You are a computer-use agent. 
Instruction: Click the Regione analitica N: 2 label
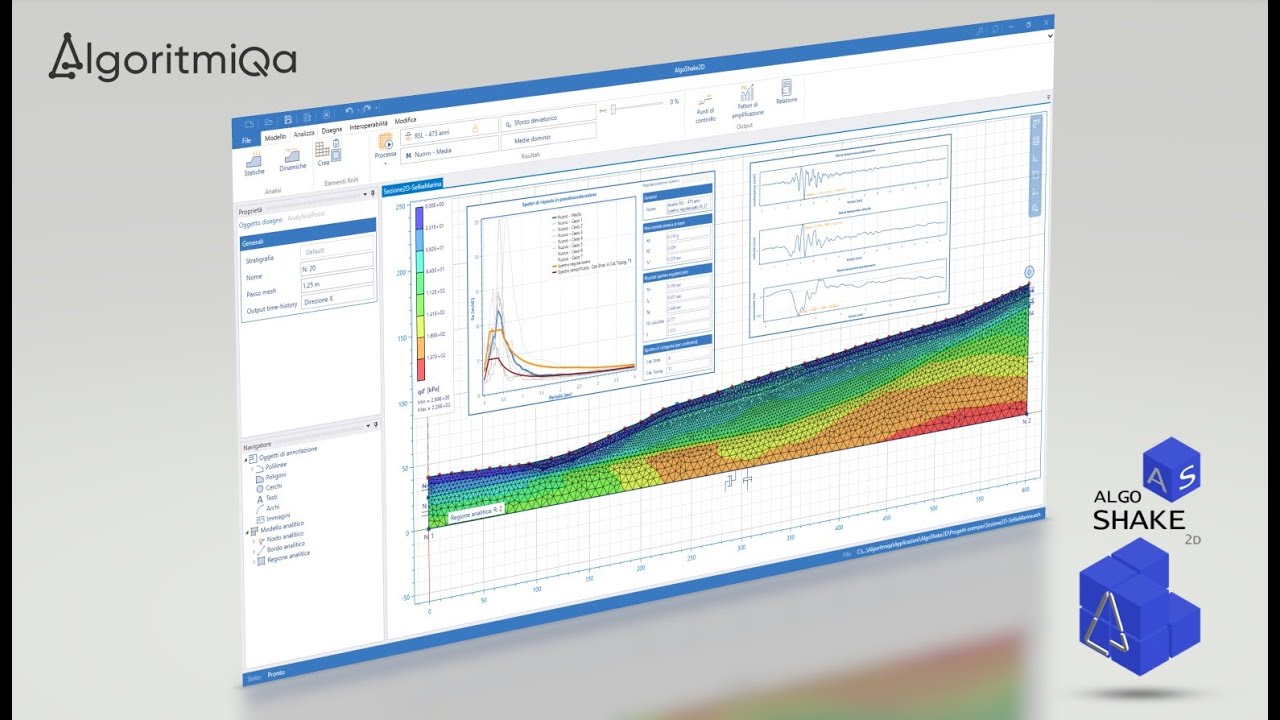[x=476, y=514]
